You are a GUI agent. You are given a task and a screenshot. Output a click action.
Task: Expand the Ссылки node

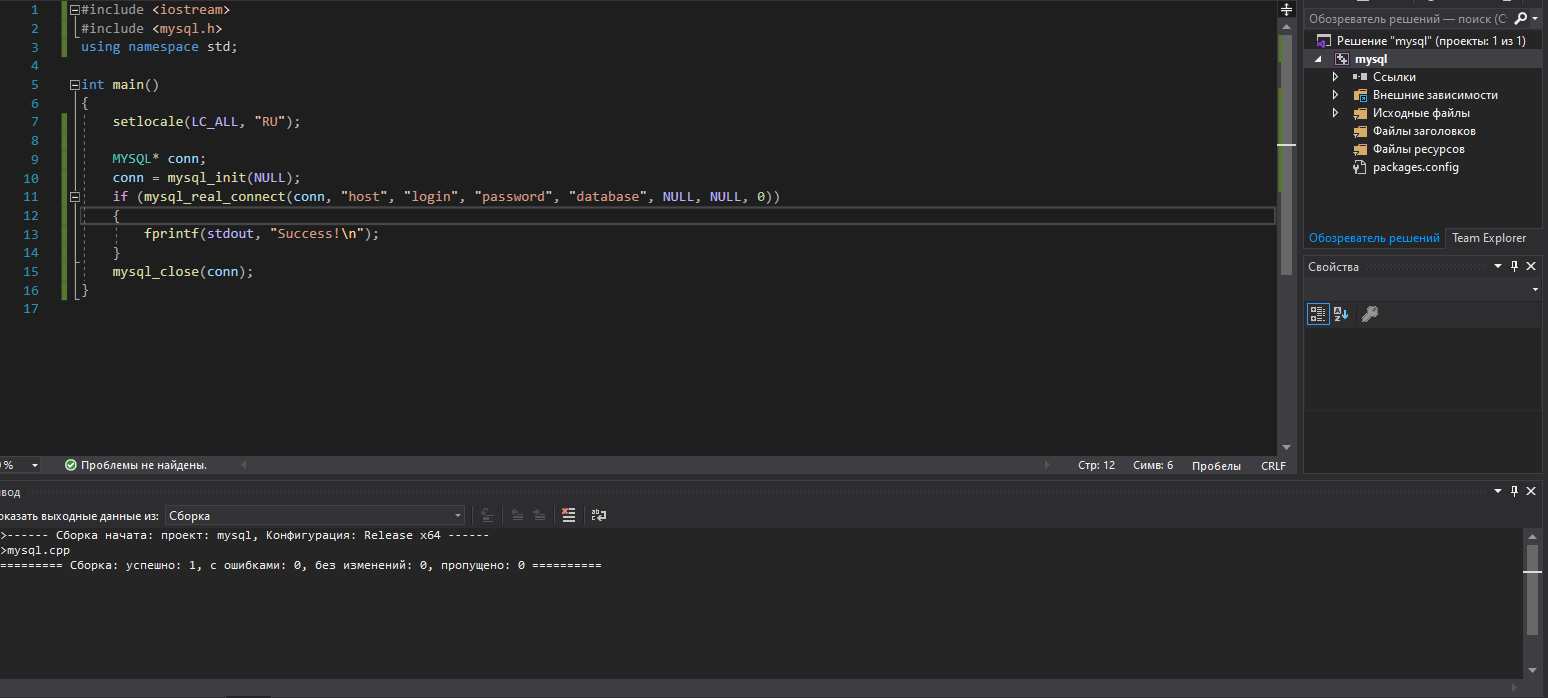1336,77
